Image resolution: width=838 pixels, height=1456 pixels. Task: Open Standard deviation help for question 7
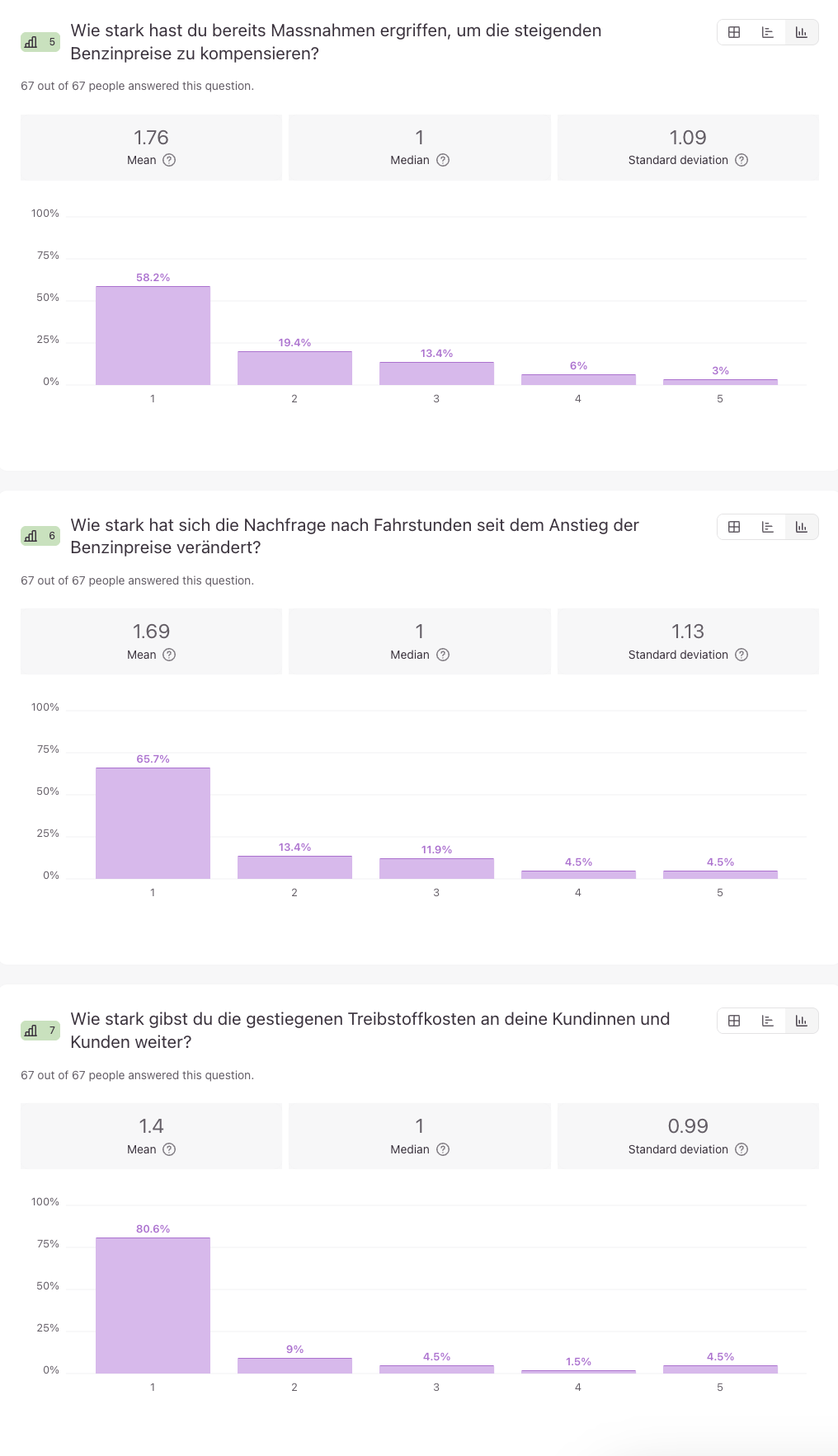[741, 1149]
